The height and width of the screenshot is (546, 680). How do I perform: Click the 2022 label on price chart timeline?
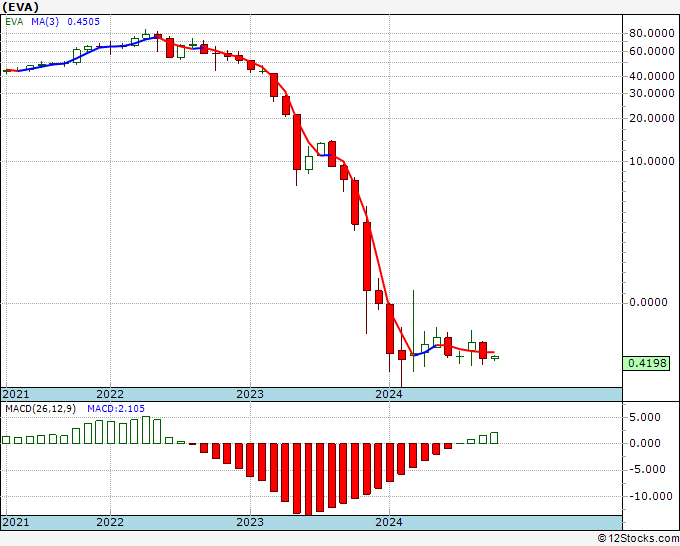(110, 394)
